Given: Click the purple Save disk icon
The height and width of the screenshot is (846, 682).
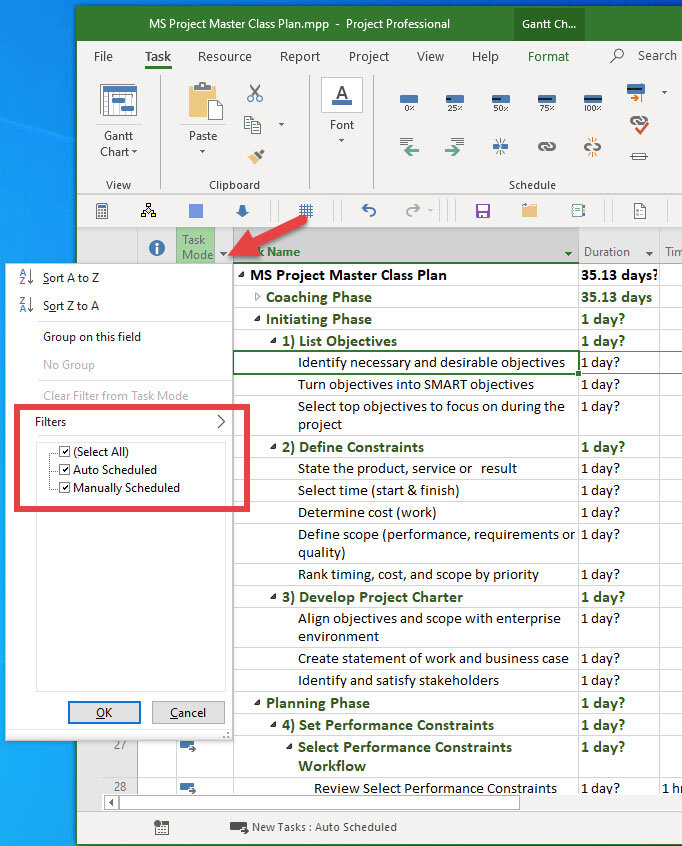Looking at the screenshot, I should (x=483, y=211).
